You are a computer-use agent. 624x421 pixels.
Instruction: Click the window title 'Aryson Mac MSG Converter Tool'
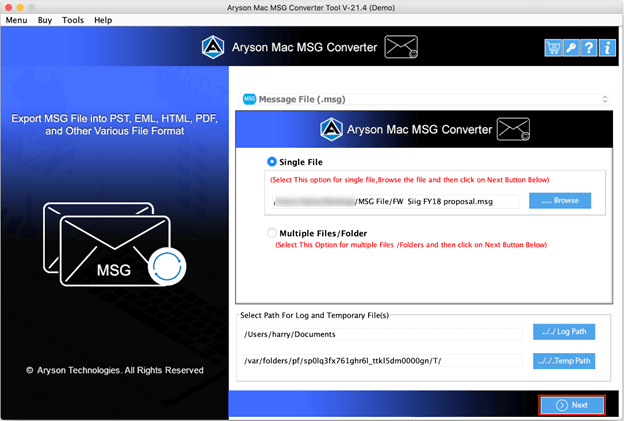click(x=311, y=8)
